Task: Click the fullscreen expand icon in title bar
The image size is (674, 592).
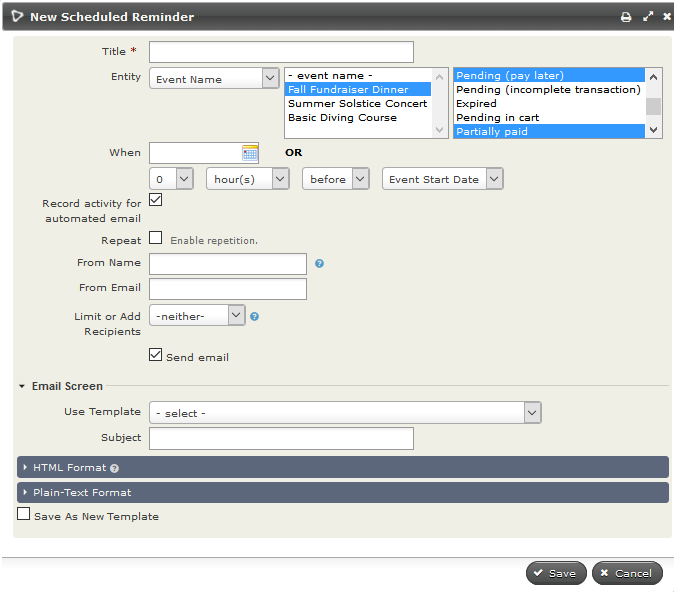Action: point(648,17)
